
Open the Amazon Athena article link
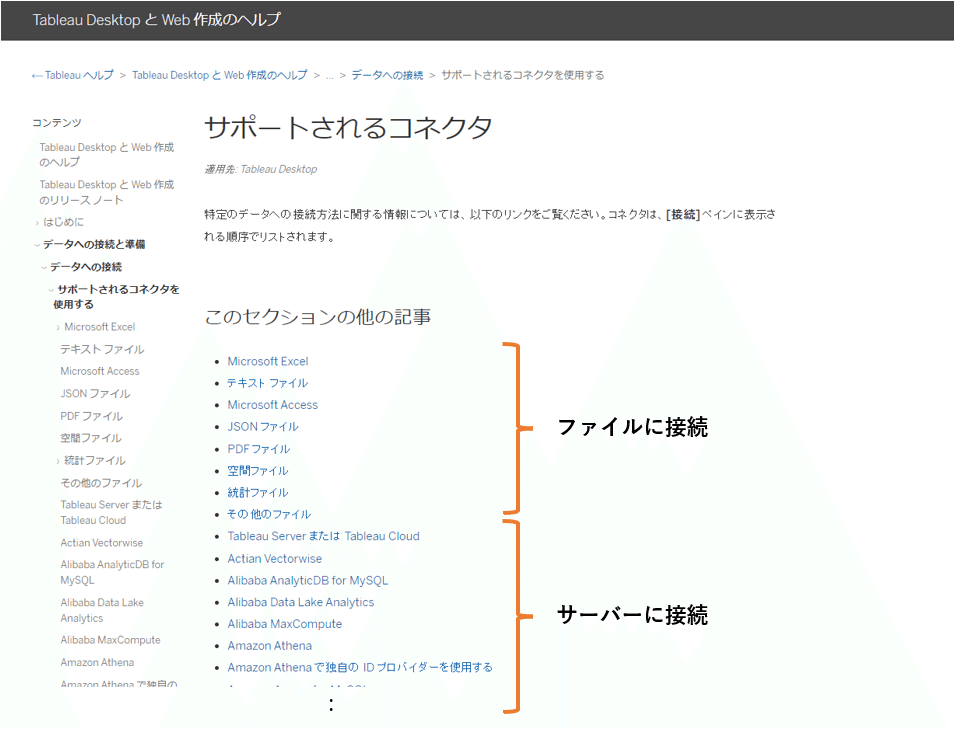pos(270,646)
